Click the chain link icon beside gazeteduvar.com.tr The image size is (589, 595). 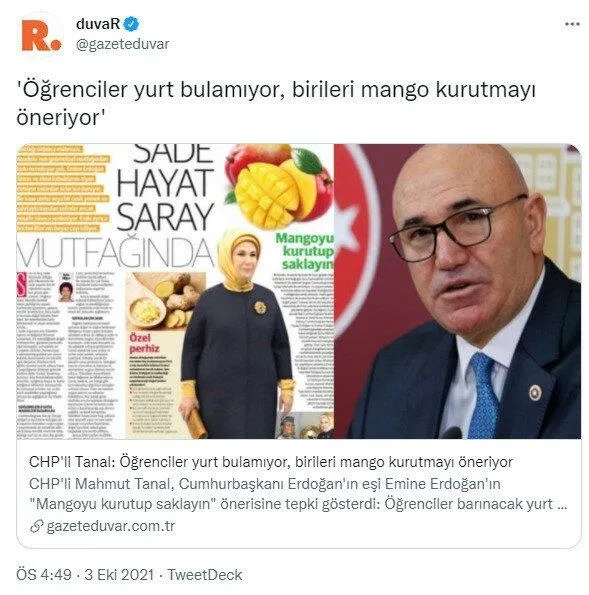[36, 526]
